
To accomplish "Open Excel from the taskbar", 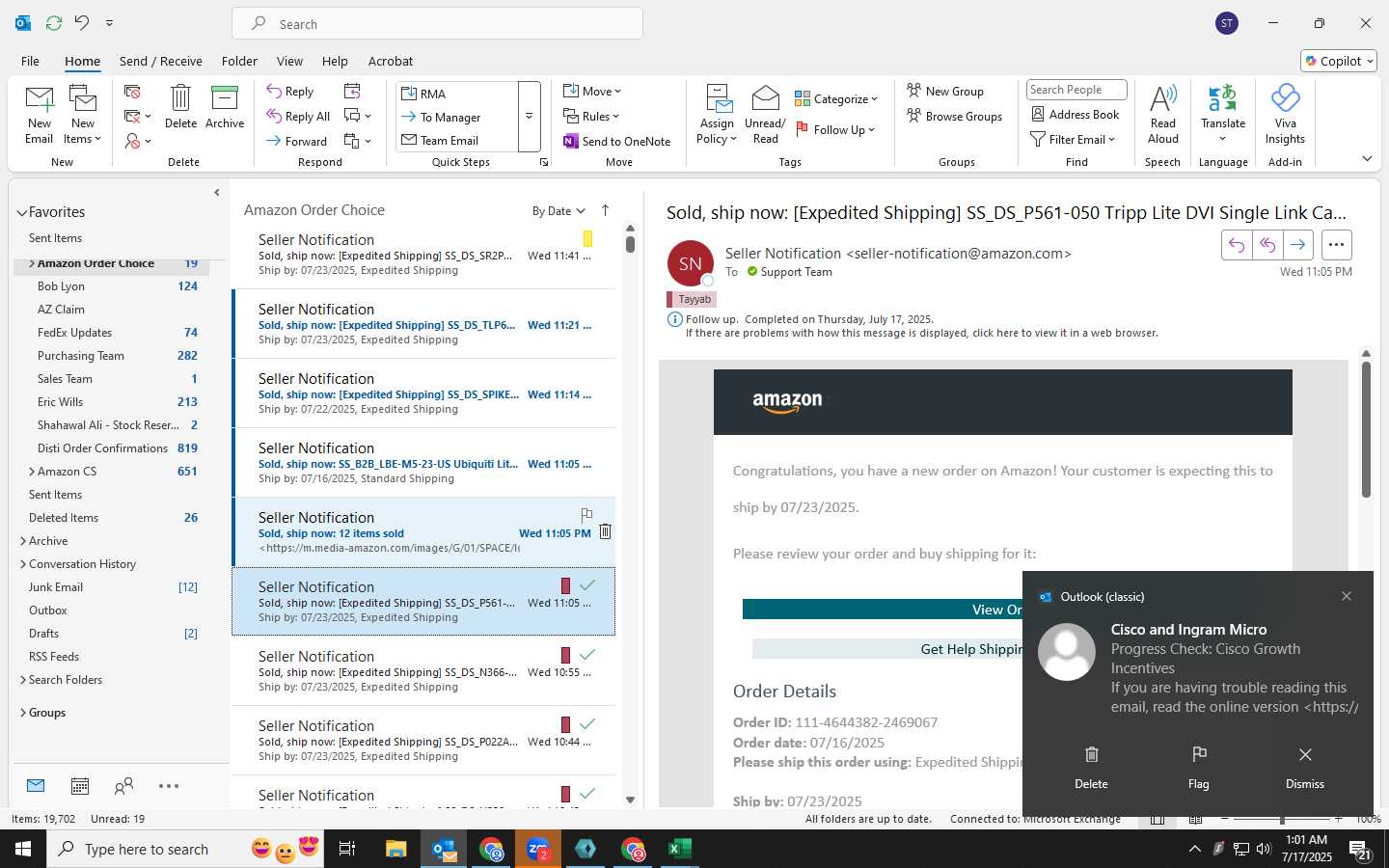I will click(680, 849).
